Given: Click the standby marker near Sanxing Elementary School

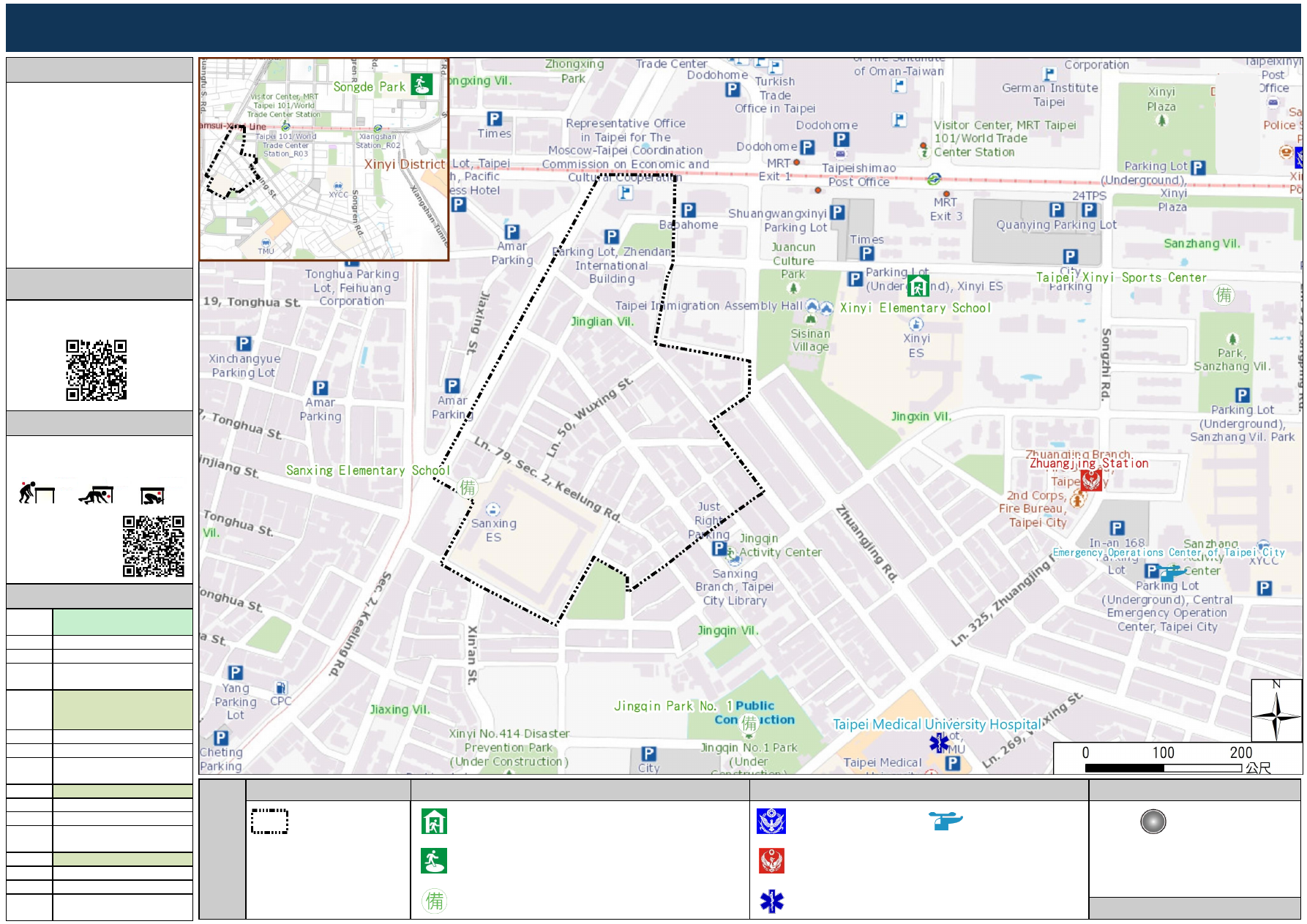Looking at the screenshot, I should click(468, 488).
